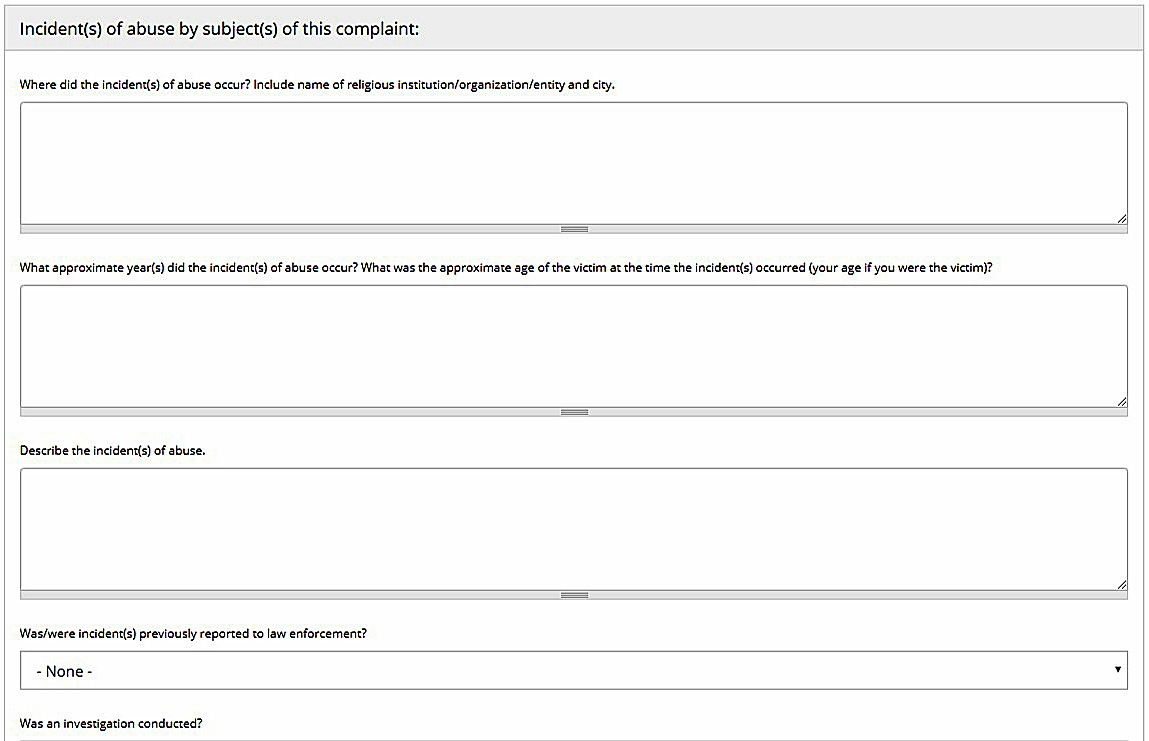The height and width of the screenshot is (741, 1149).
Task: Click the 'Include name of religious institution' text
Action: pyautogui.click(x=354, y=84)
